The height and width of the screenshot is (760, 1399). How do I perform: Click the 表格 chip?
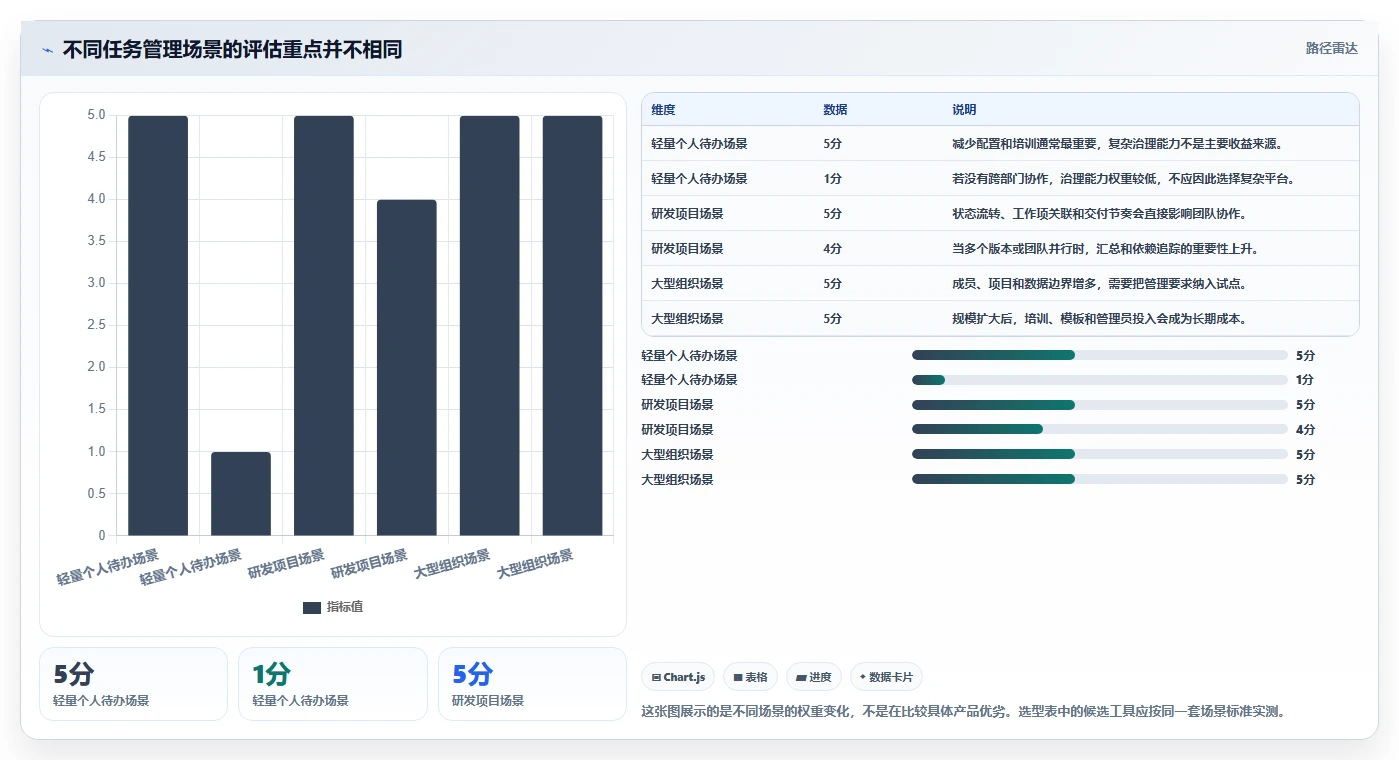(750, 677)
